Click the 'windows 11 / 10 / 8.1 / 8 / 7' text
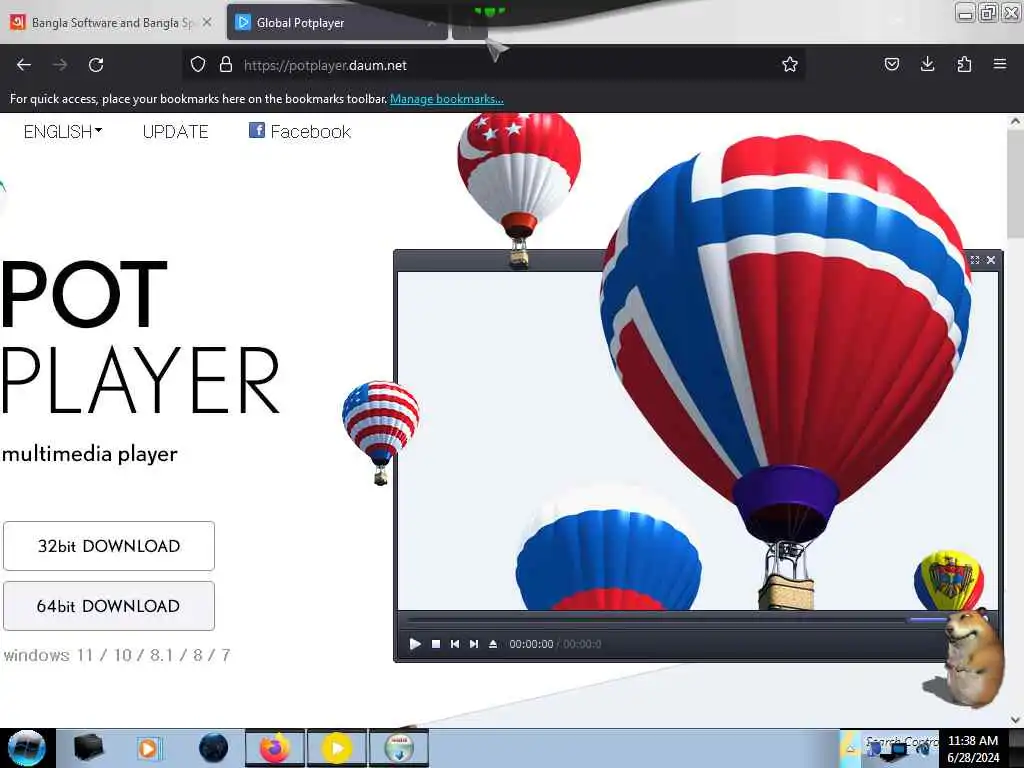1024x768 pixels. coord(117,655)
